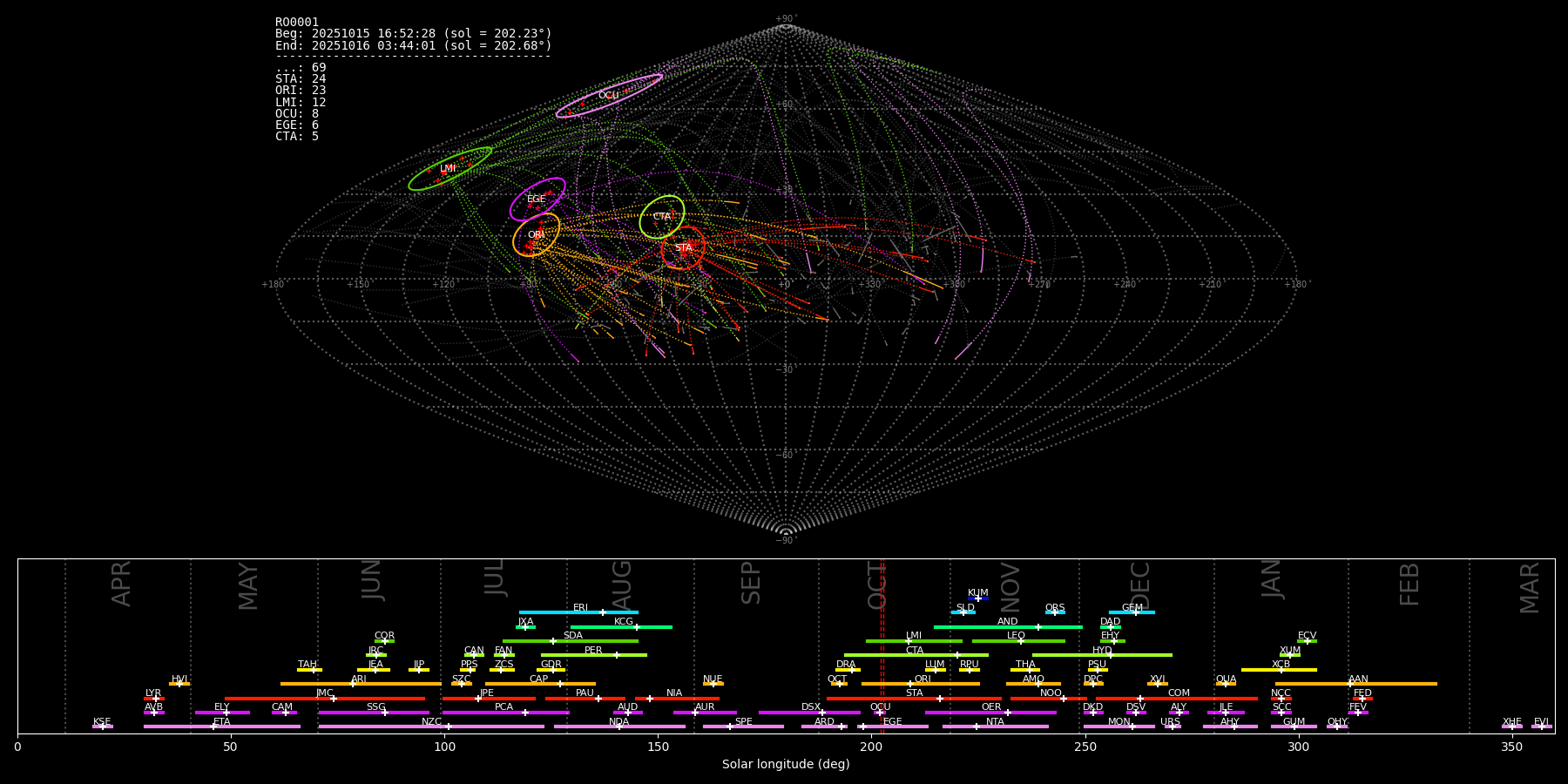
Task: Click the SSG shower bar in the timeline
Action: [x=374, y=713]
